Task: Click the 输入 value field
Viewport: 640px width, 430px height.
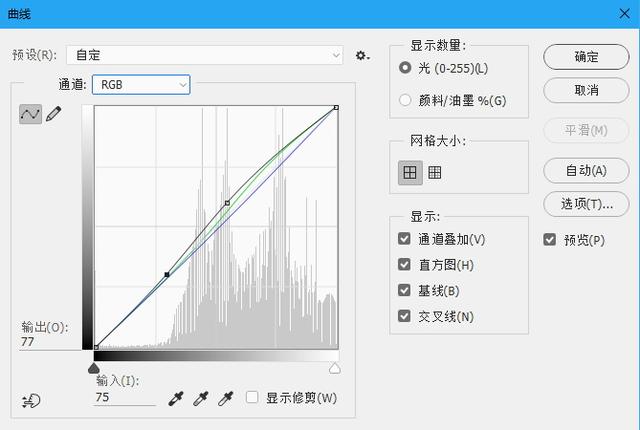Action: [x=125, y=397]
